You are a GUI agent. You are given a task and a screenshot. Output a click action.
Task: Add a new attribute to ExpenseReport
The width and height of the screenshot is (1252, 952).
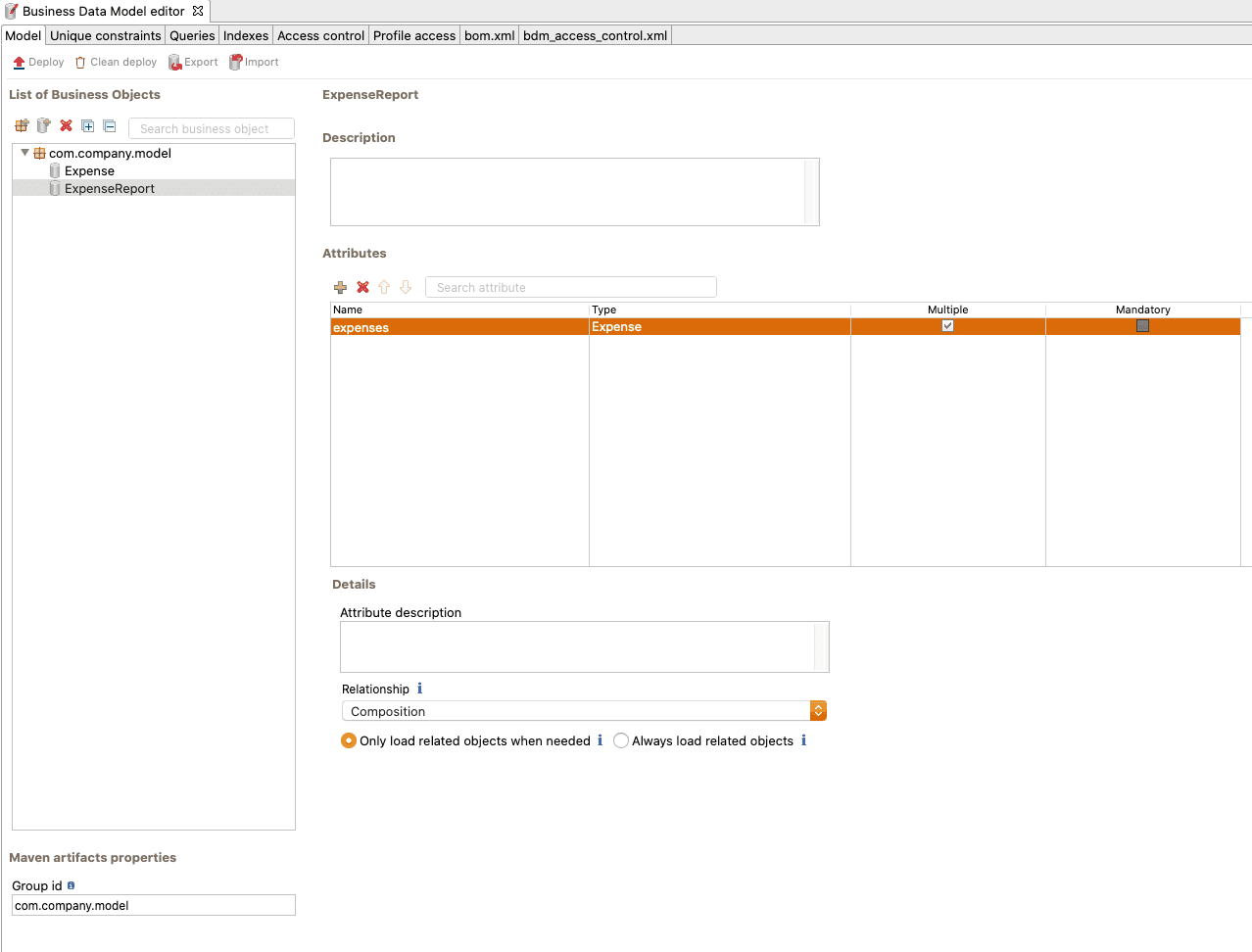(340, 287)
